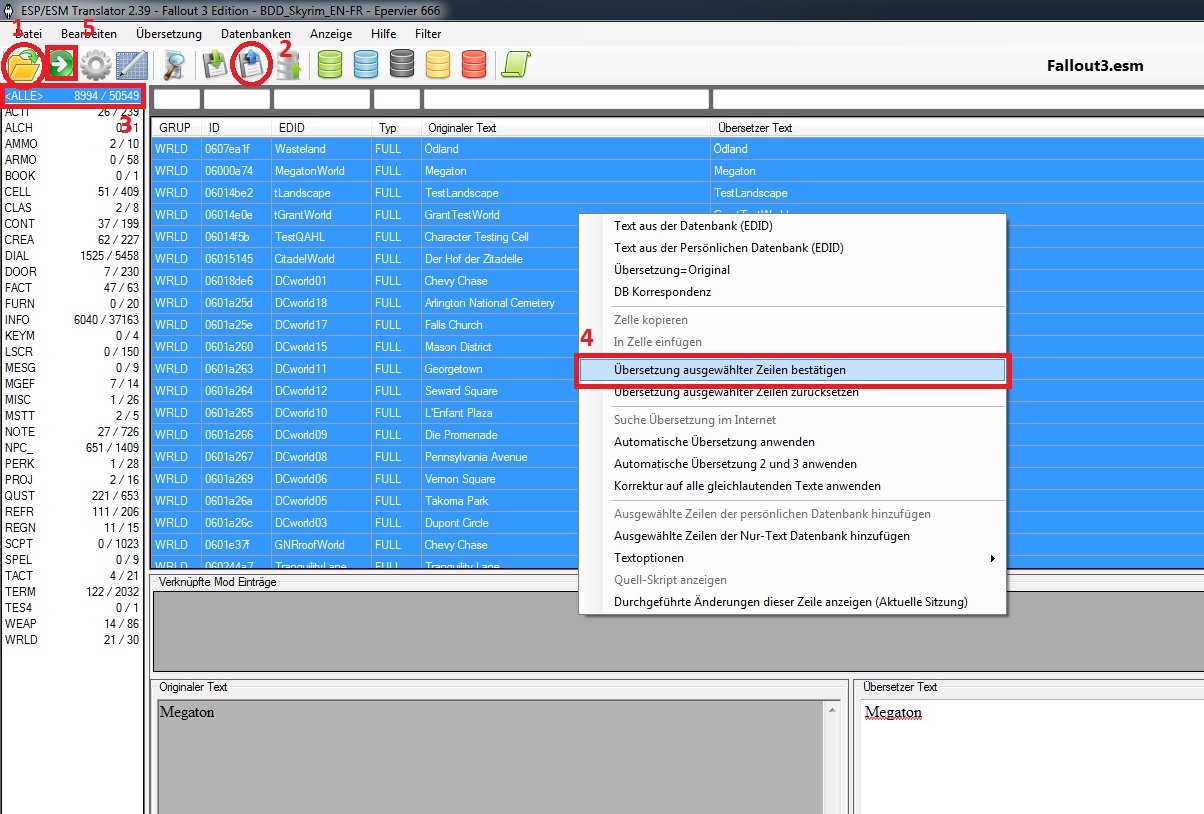Image resolution: width=1204 pixels, height=814 pixels.
Task: Choose 'Übersetzung ausgewählter Zeilen bestätigen'
Action: (794, 370)
